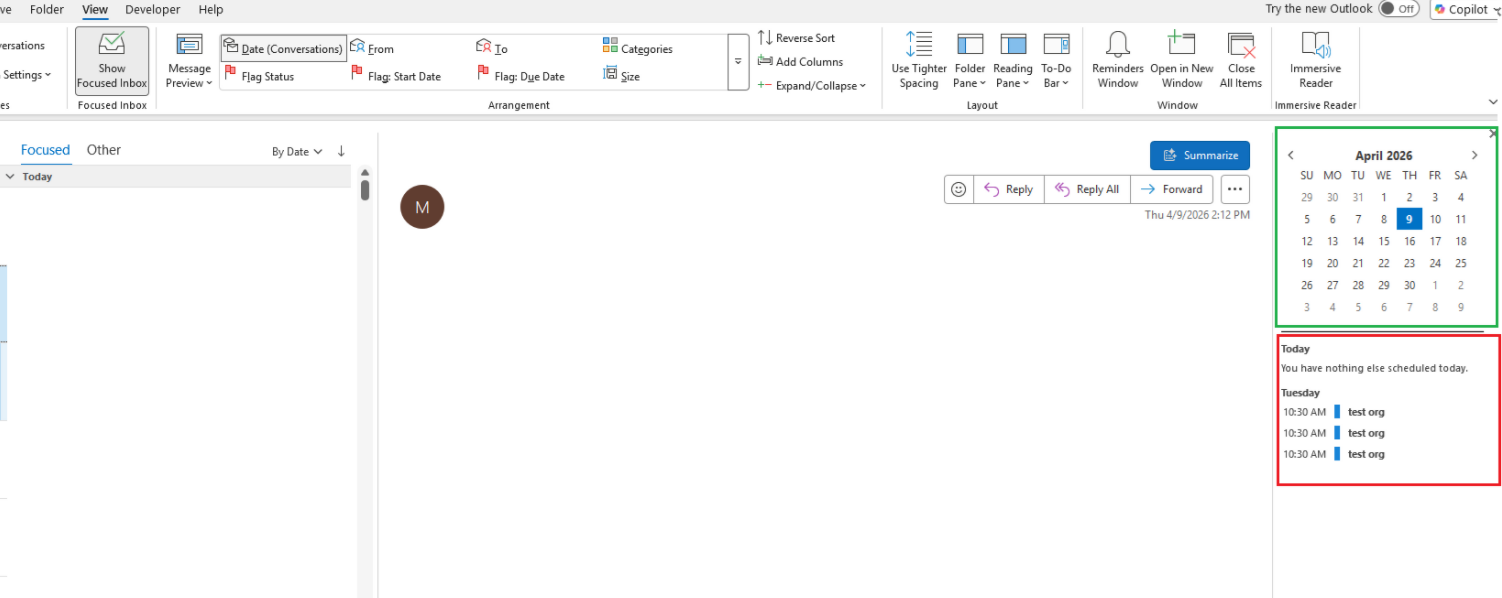Switch to Other inbox tab

pos(104,150)
